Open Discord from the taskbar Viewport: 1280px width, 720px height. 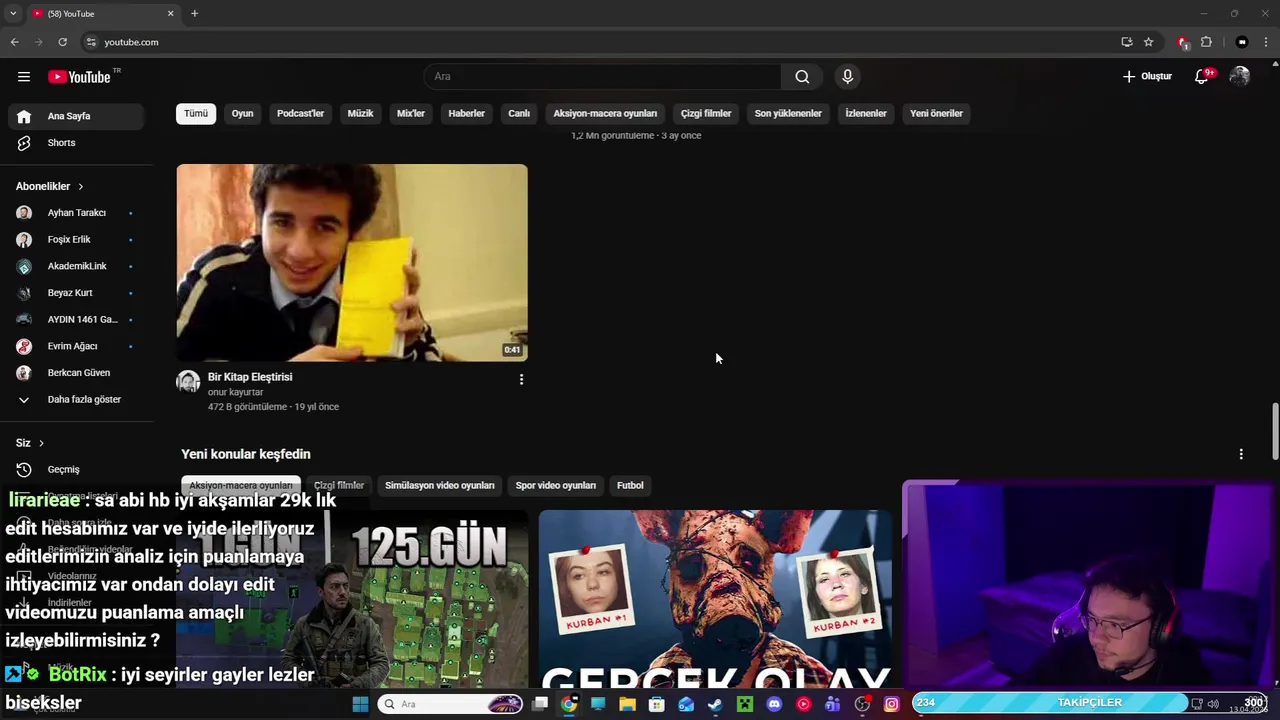pyautogui.click(x=774, y=704)
